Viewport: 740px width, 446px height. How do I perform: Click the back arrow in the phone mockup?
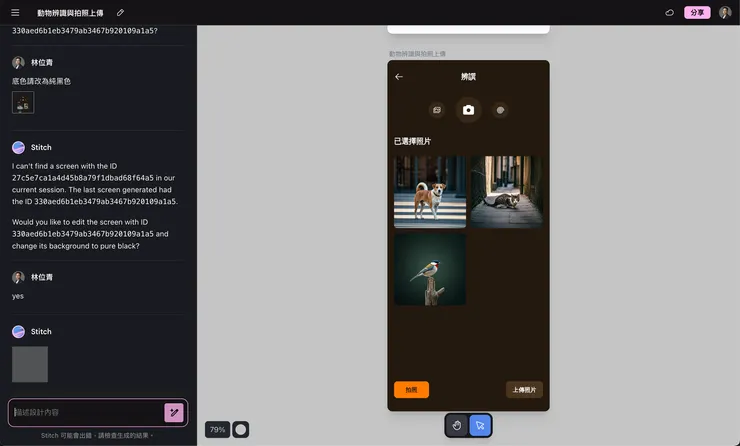click(399, 76)
